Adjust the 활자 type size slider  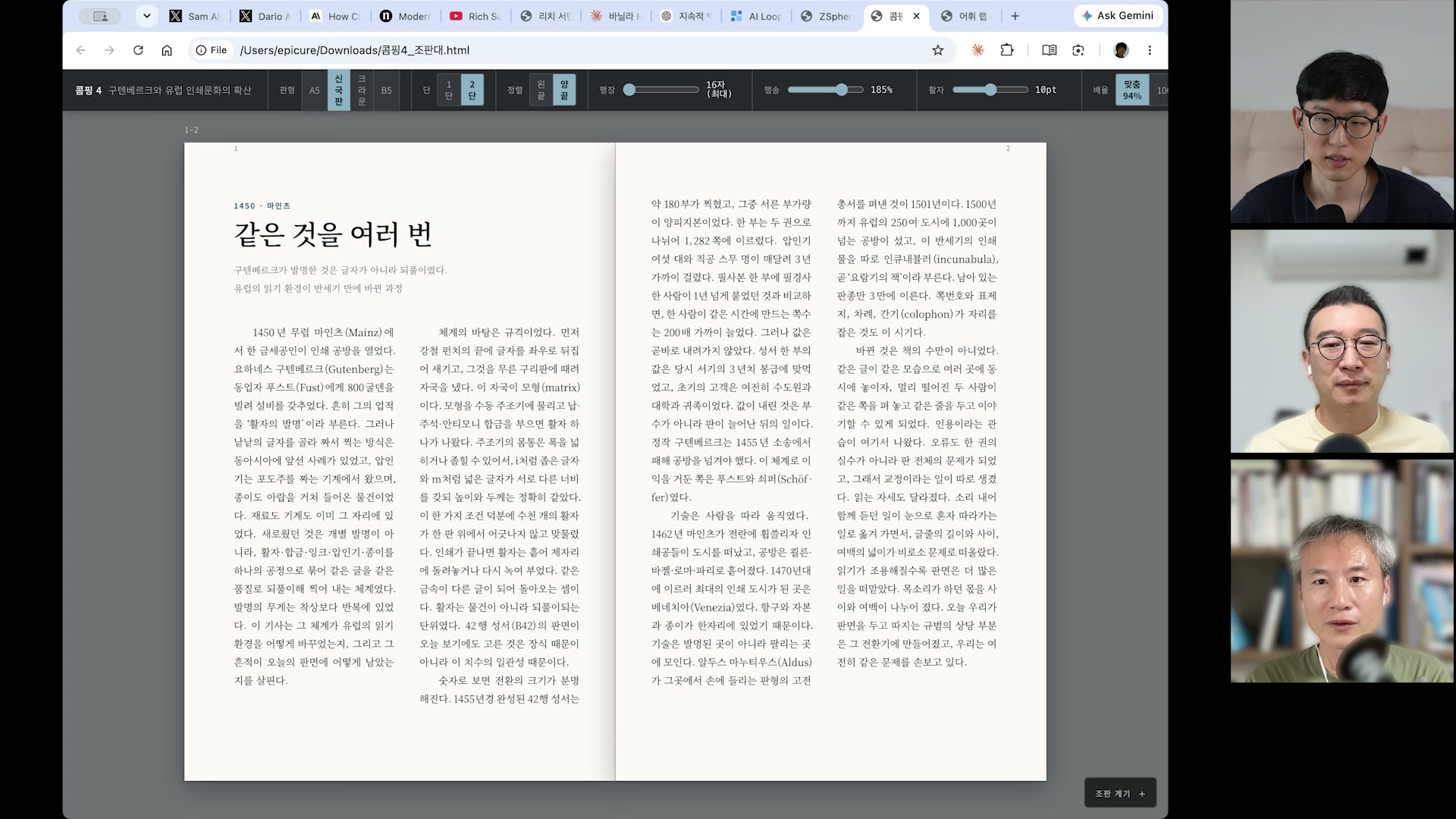click(x=990, y=90)
